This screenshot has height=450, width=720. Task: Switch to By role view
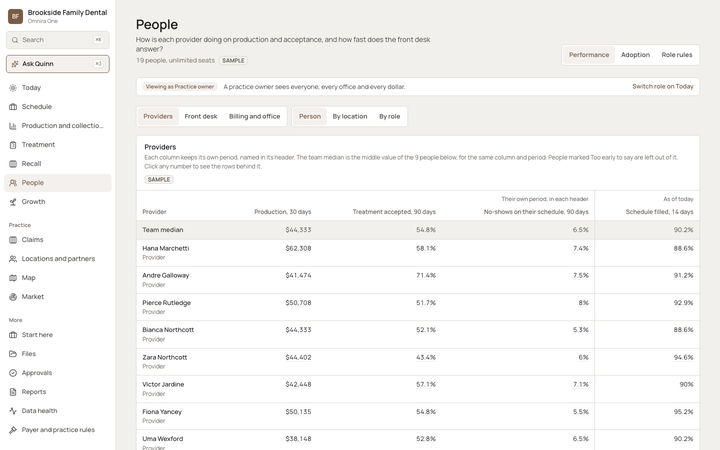pos(389,116)
